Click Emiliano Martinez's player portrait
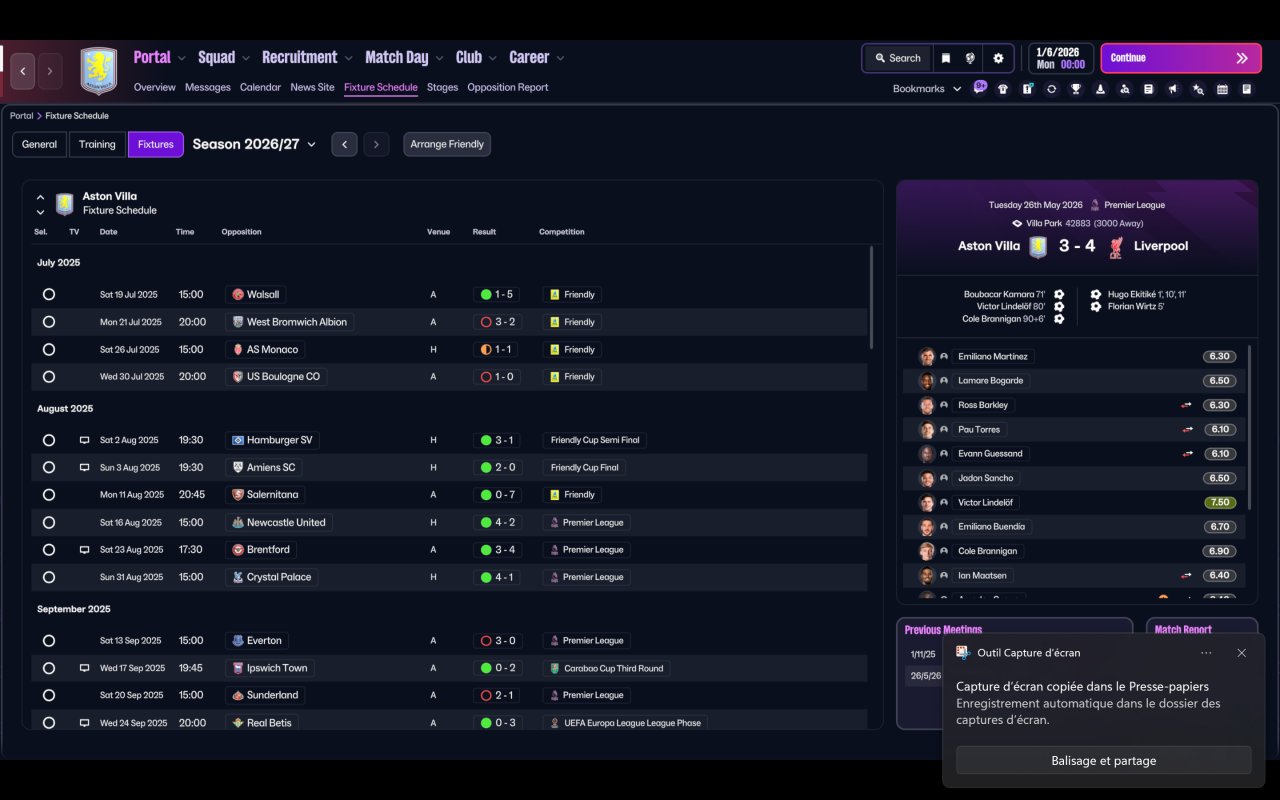Viewport: 1280px width, 800px height. point(927,357)
